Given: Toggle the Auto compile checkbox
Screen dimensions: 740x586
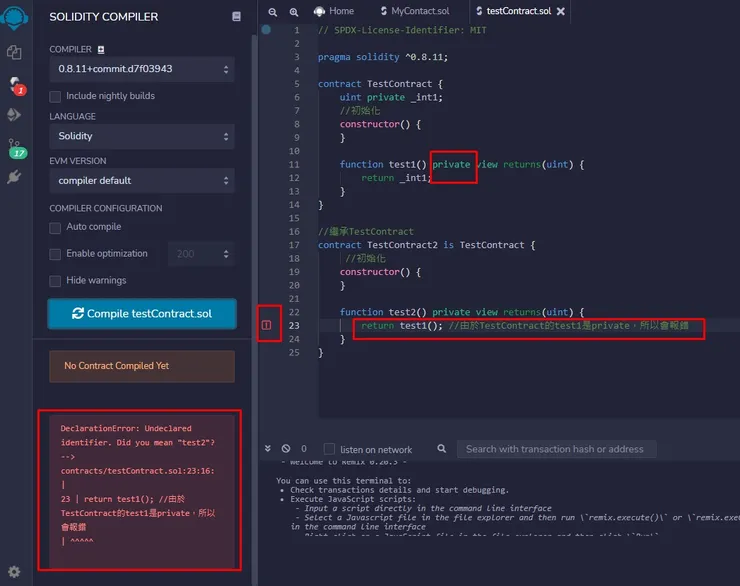Looking at the screenshot, I should coord(56,227).
